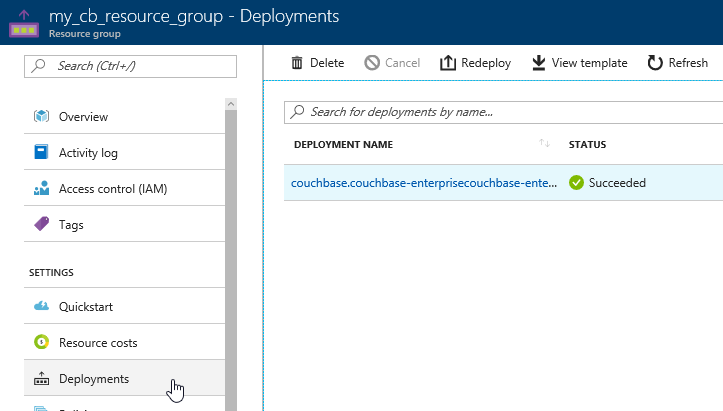
Task: Click the sidebar scrollbar up arrow
Action: pos(231,104)
